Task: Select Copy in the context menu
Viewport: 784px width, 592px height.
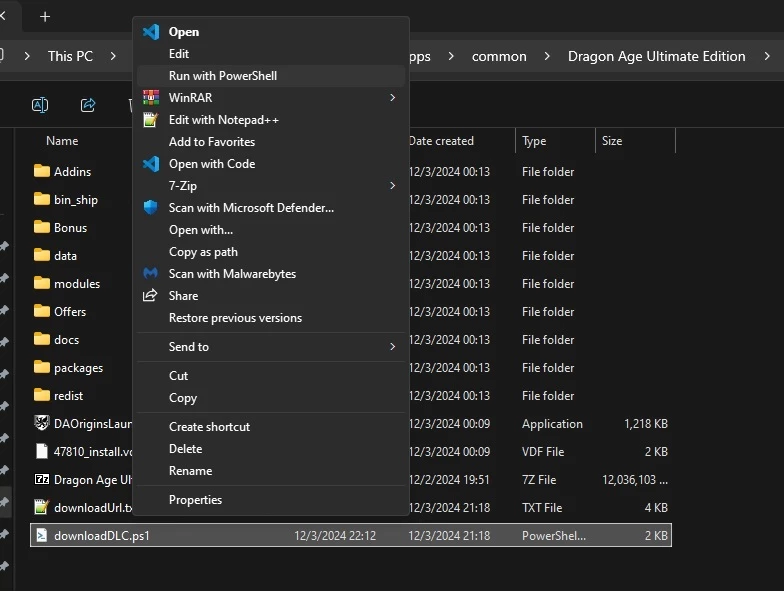Action: (x=271, y=398)
